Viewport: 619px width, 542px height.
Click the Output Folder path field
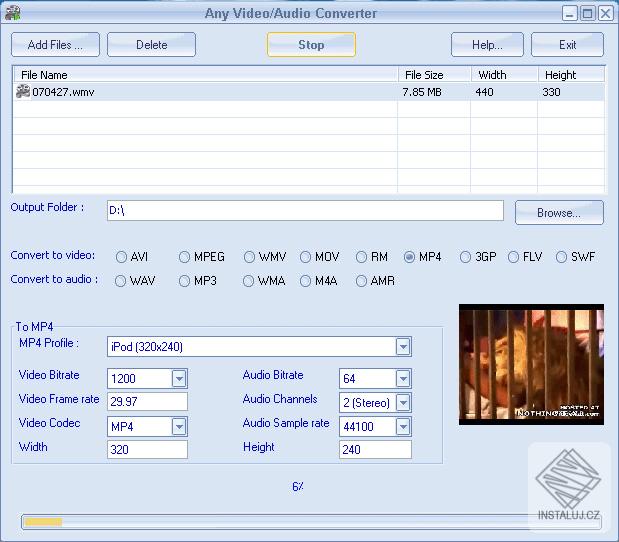(304, 210)
